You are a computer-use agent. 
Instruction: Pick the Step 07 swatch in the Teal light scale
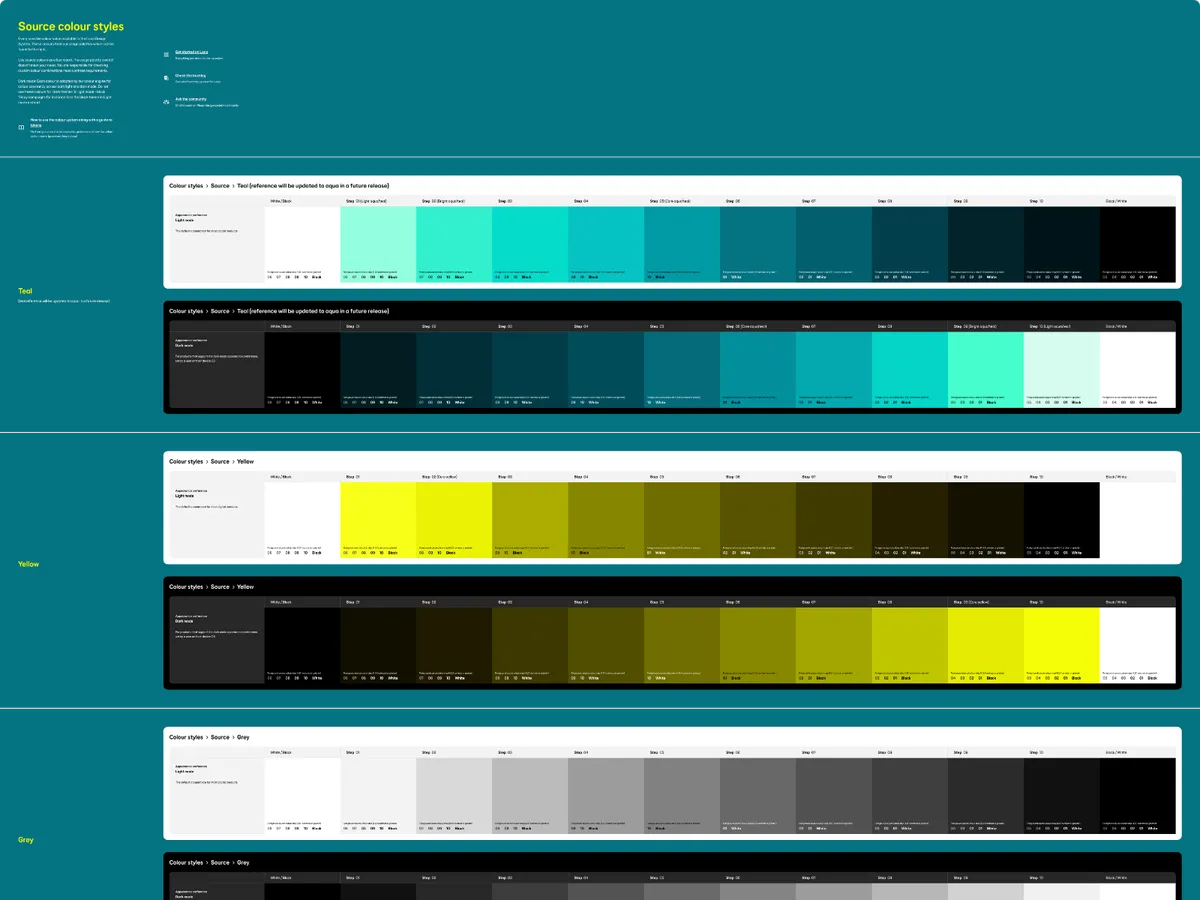pos(834,243)
